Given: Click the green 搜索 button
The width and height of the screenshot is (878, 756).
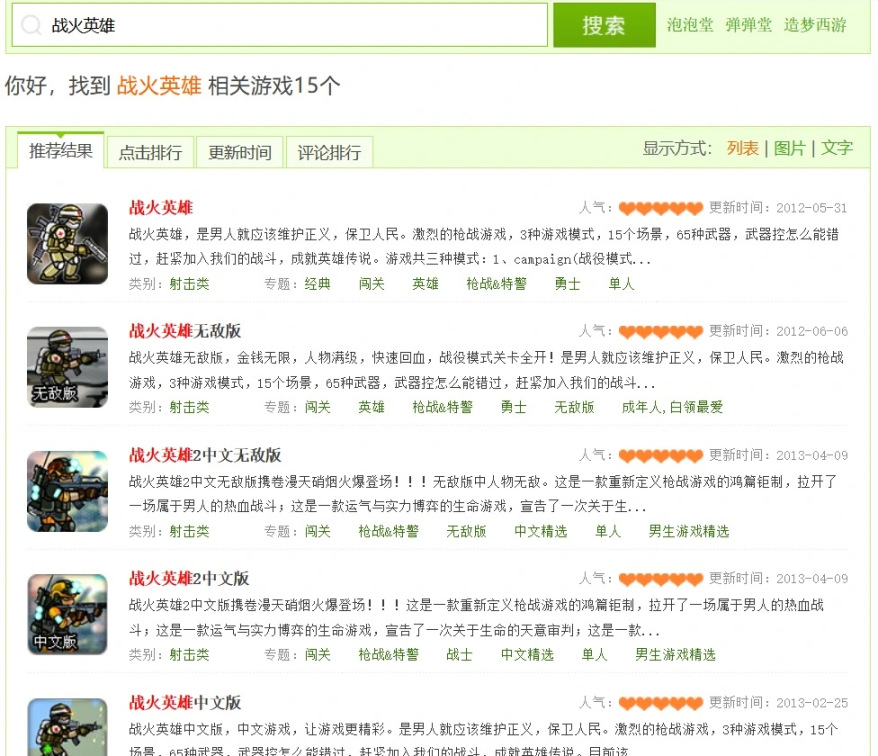Looking at the screenshot, I should tap(604, 25).
